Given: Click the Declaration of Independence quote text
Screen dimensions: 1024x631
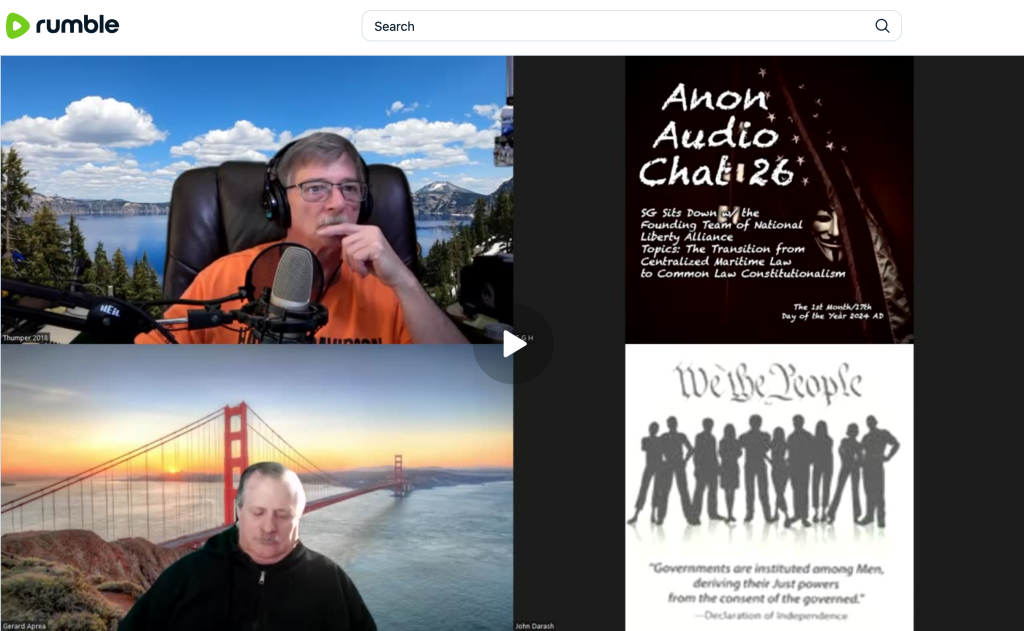Looking at the screenshot, I should [x=768, y=583].
